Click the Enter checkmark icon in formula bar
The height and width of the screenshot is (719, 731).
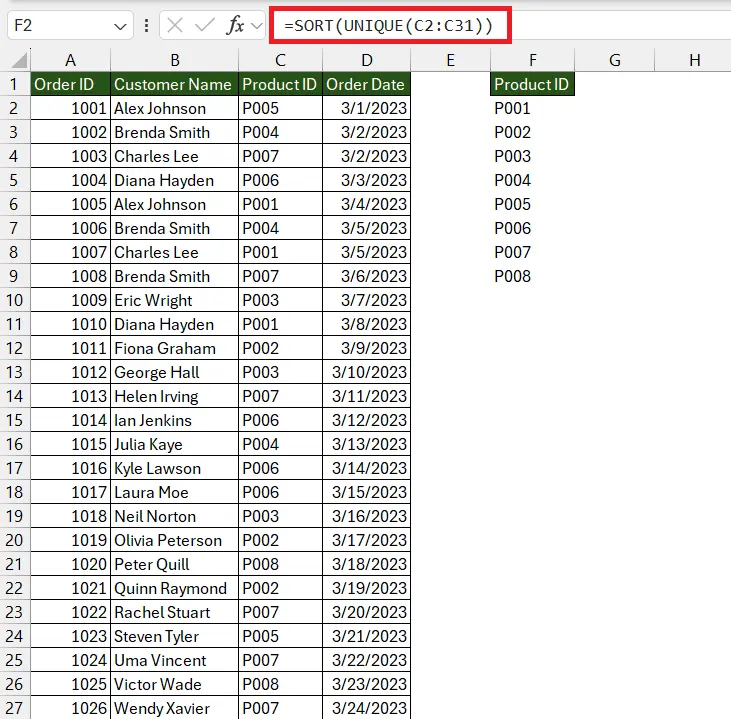click(203, 26)
